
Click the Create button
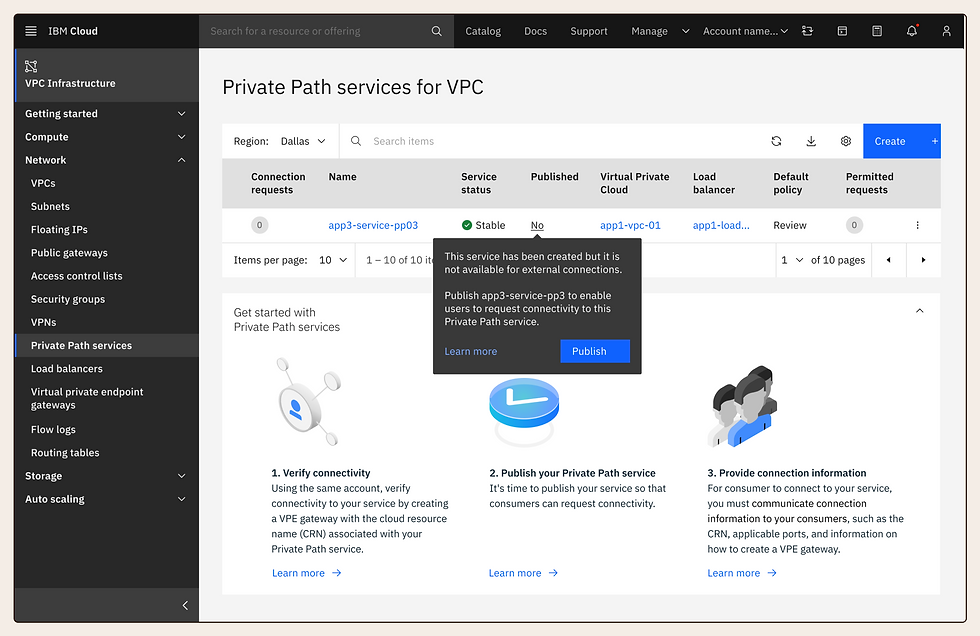(901, 141)
